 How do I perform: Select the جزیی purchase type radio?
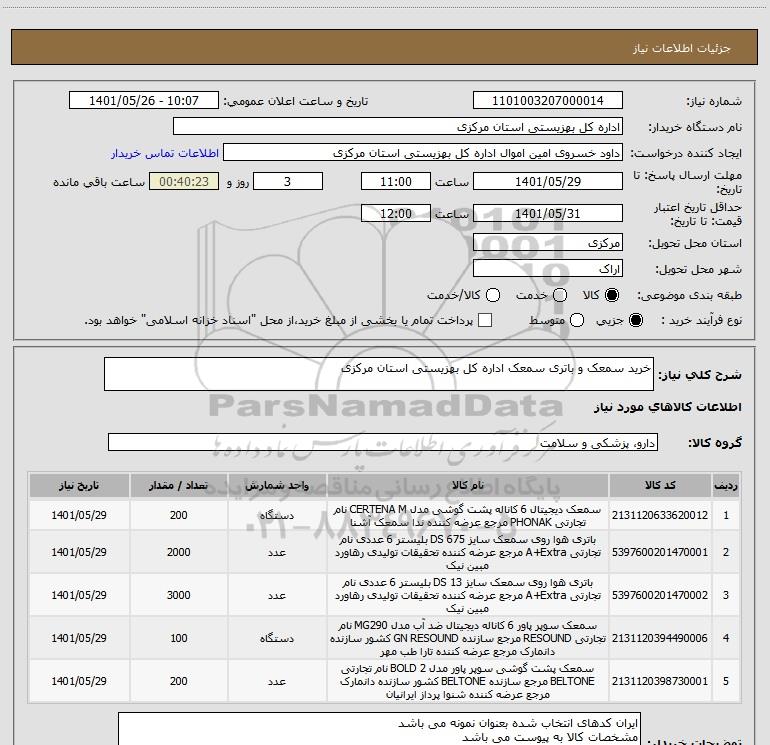pos(635,320)
